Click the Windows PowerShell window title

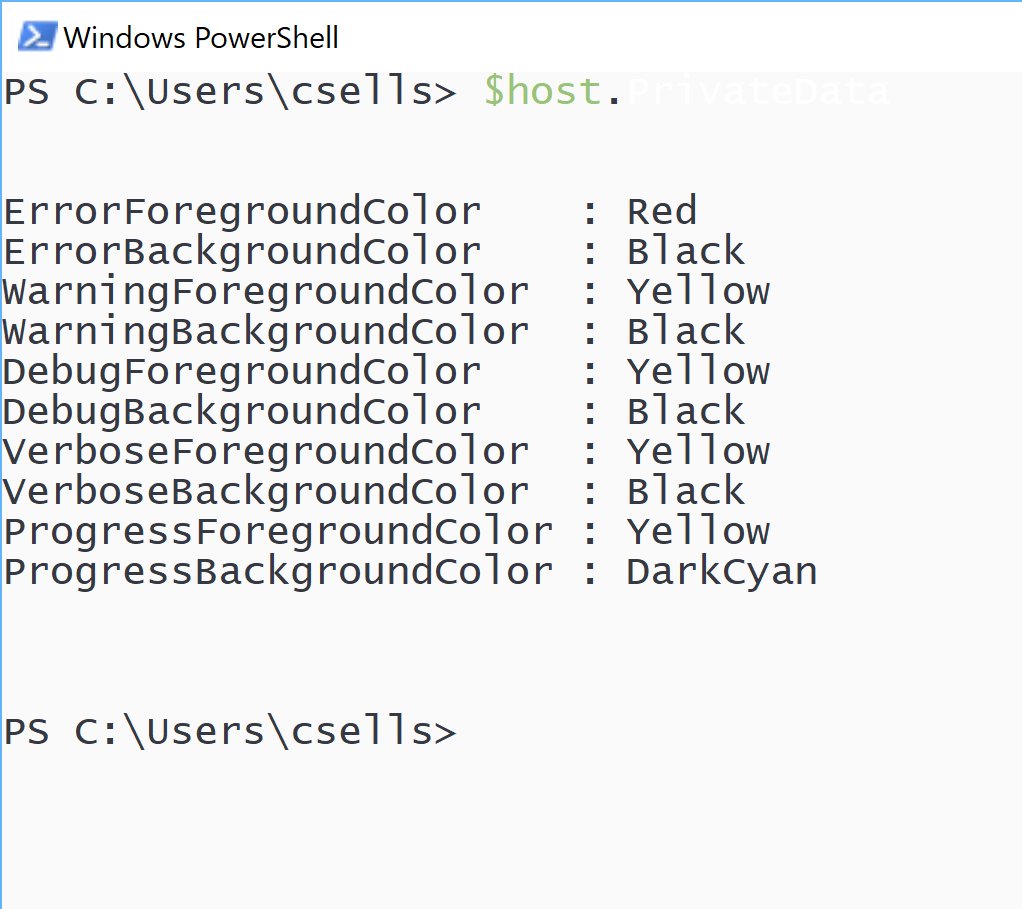coord(201,38)
